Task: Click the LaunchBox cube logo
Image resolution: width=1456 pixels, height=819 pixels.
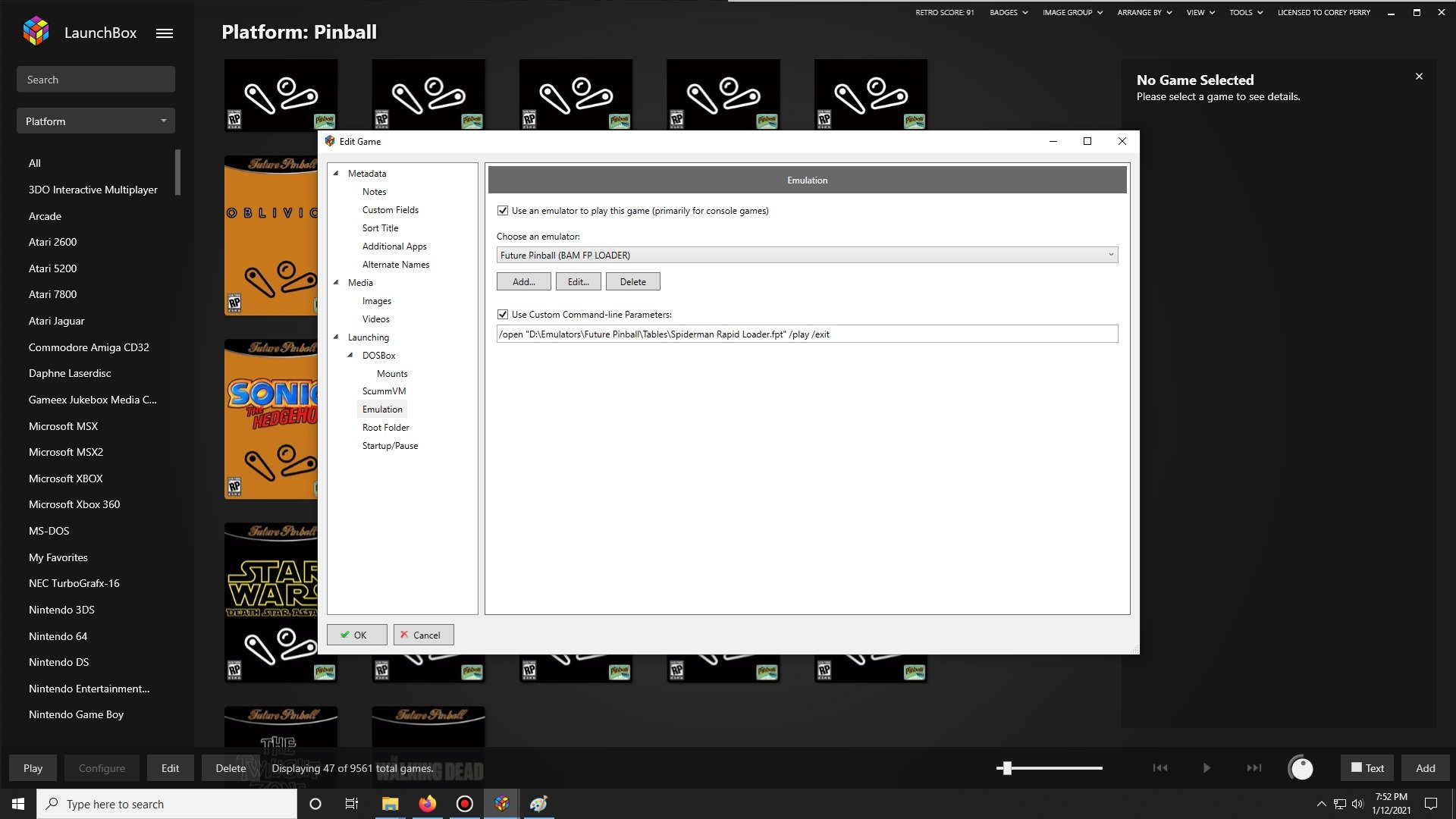Action: tap(36, 31)
